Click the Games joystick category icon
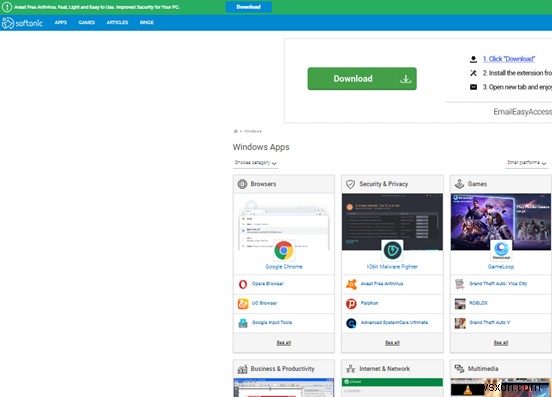The width and height of the screenshot is (552, 397). (459, 184)
